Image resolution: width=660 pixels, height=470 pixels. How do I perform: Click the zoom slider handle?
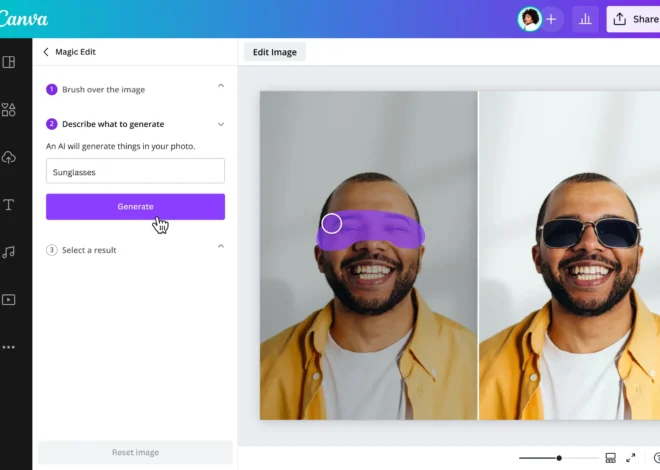pos(559,458)
